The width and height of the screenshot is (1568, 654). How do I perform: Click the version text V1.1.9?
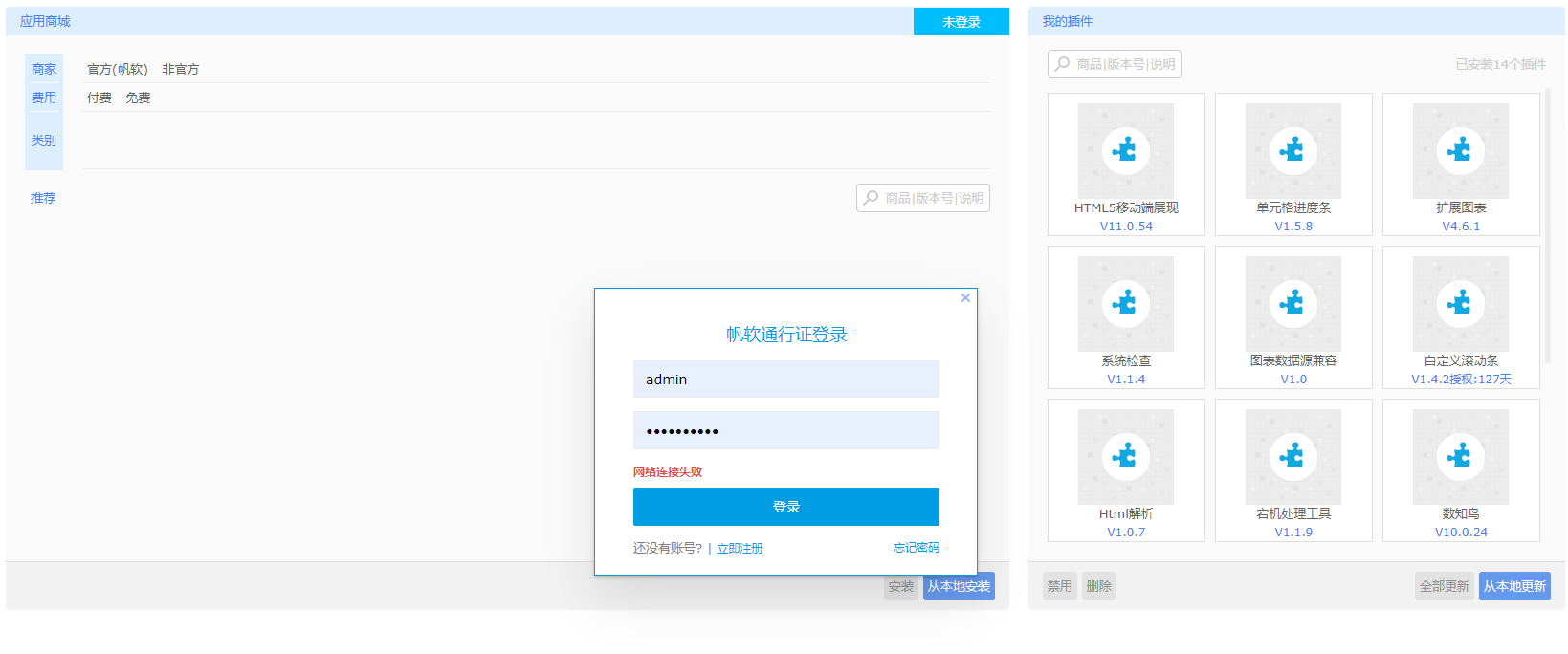1293,533
